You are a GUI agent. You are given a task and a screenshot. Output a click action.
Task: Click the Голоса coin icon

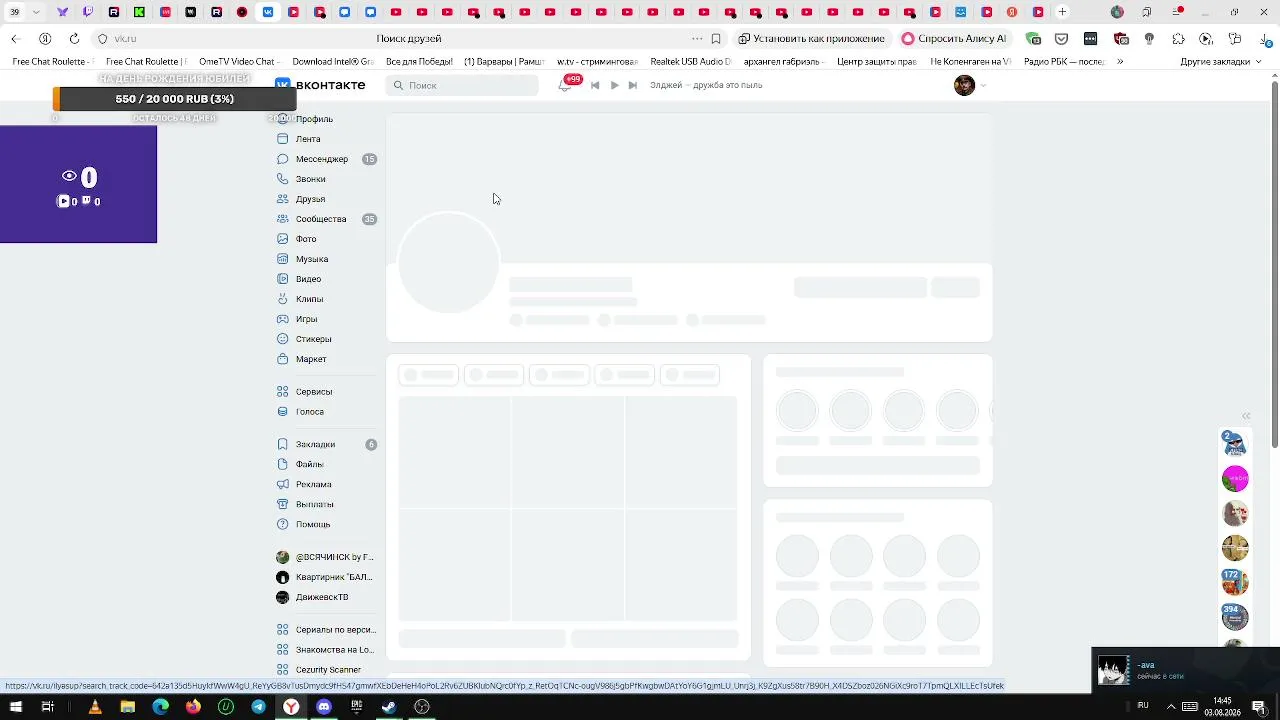(283, 412)
